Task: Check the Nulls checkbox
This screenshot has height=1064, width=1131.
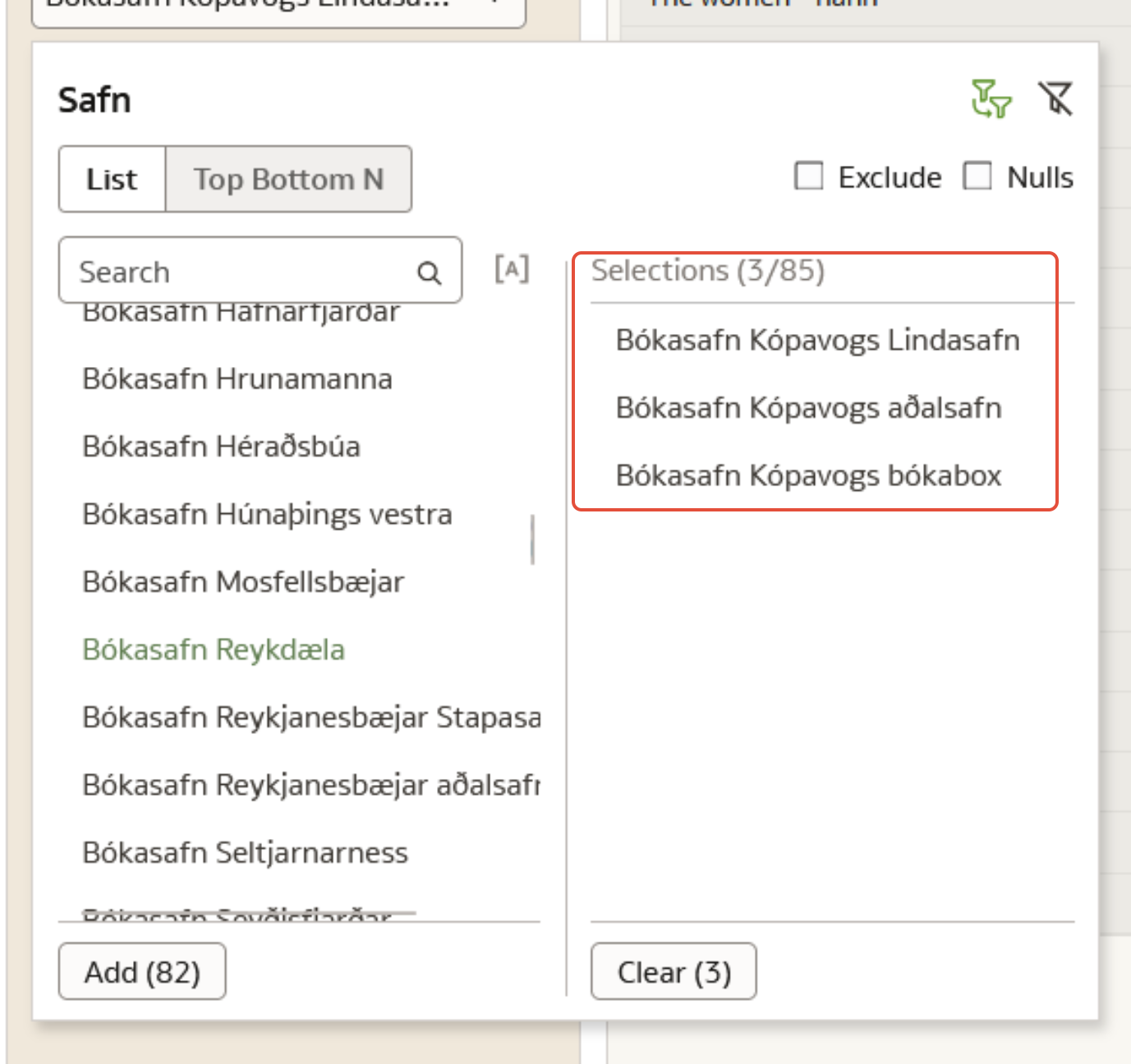Action: (977, 177)
